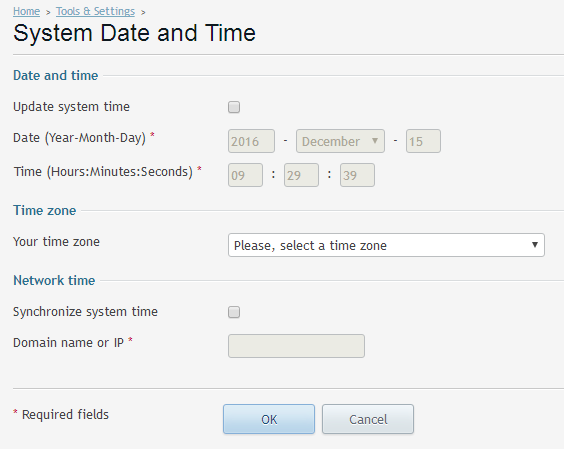Click the Date and time section heading
The image size is (564, 449).
pyautogui.click(x=55, y=76)
